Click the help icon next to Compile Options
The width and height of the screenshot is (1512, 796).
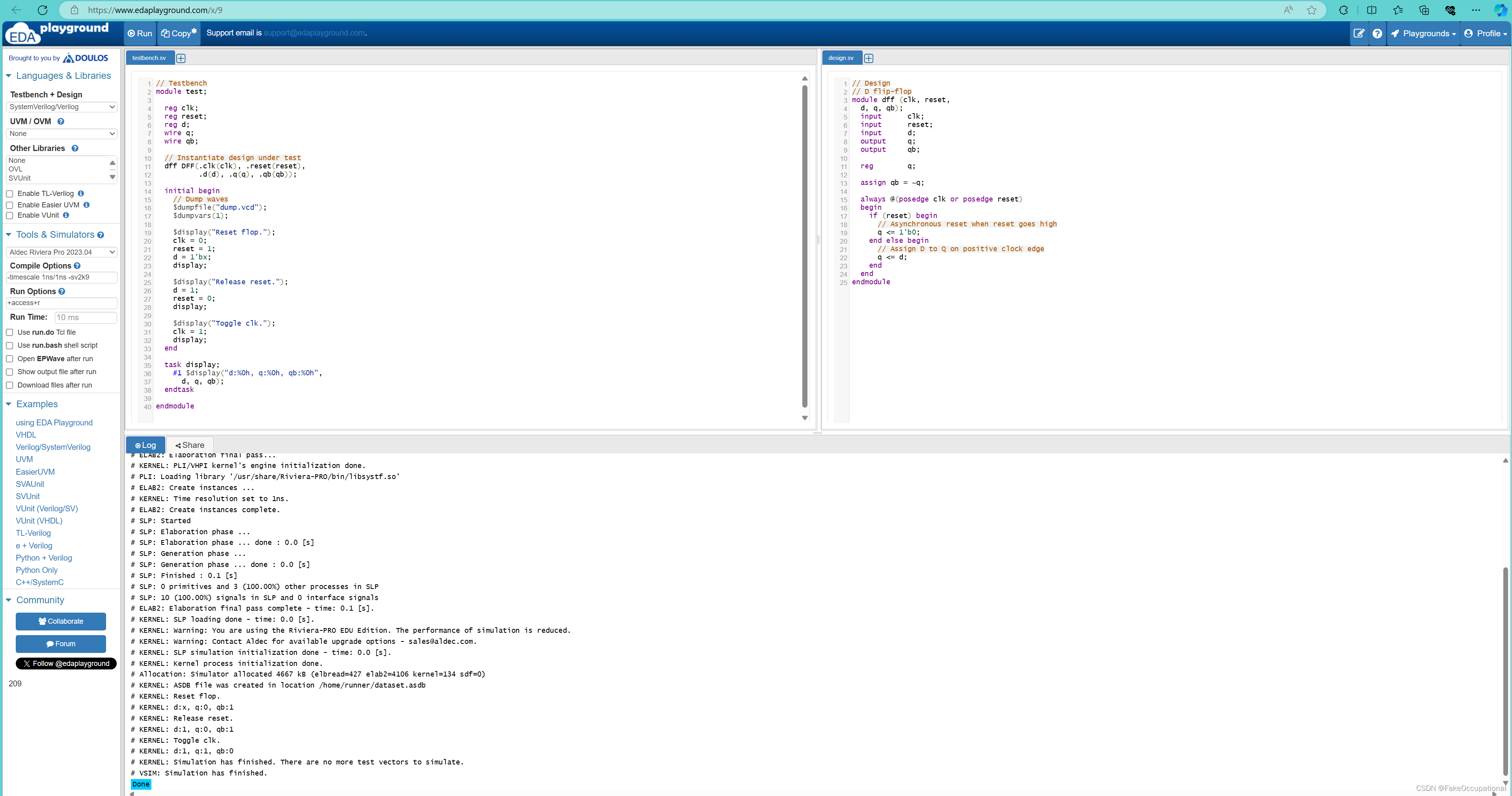coord(78,266)
